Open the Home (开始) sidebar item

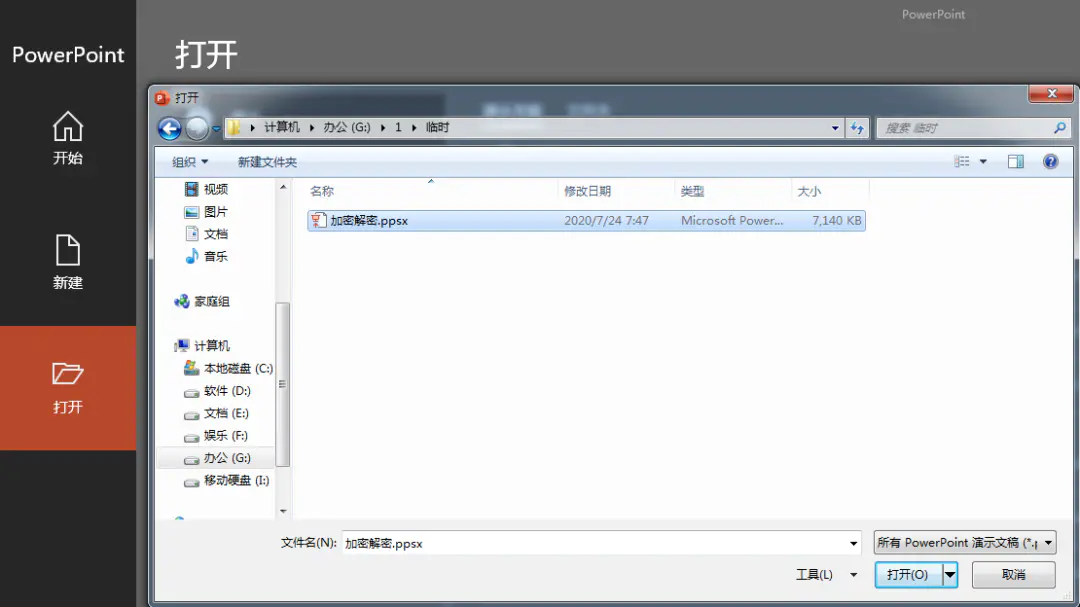click(x=68, y=139)
